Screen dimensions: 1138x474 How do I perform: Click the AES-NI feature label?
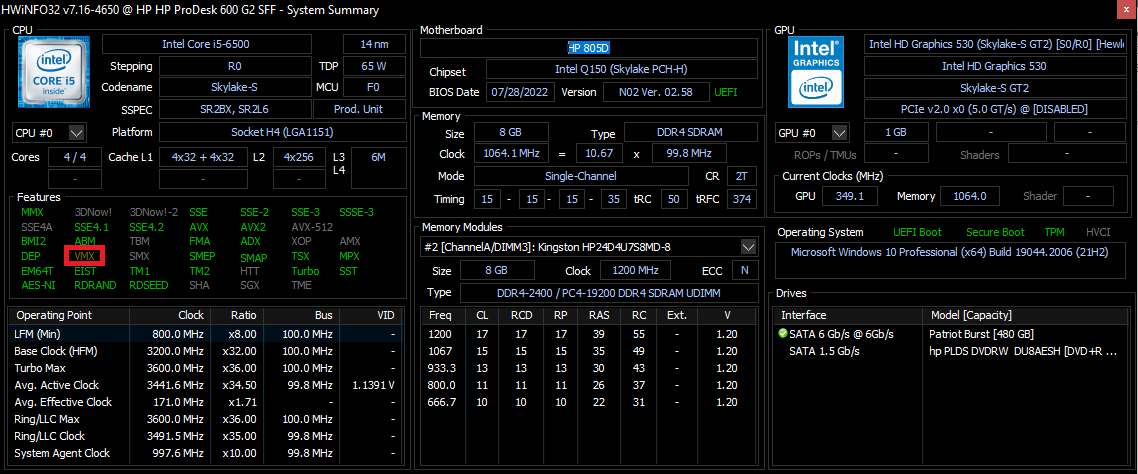click(x=37, y=285)
